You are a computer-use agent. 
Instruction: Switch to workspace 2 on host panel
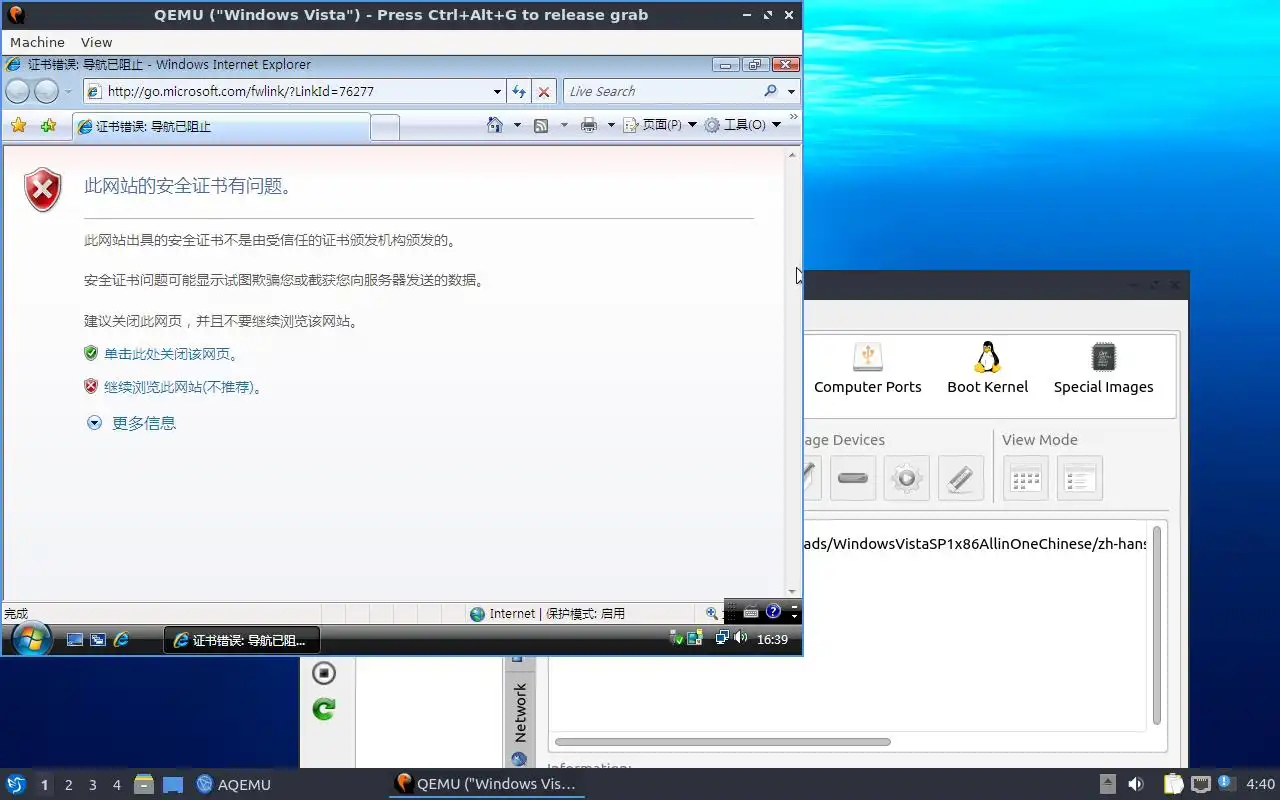tap(69, 785)
